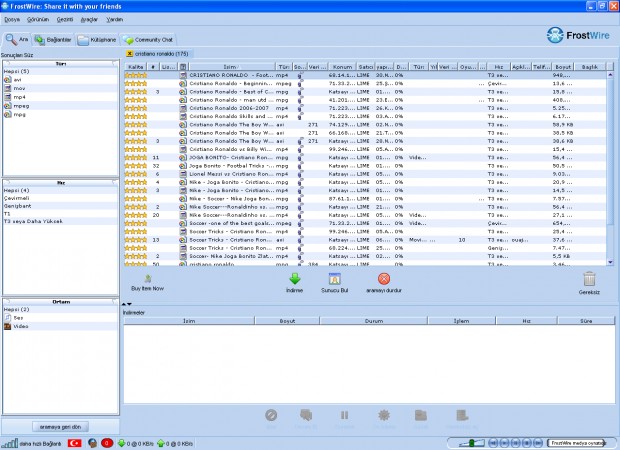This screenshot has width=620, height=450.
Task: Switch to the Ara search tab
Action: 17,40
